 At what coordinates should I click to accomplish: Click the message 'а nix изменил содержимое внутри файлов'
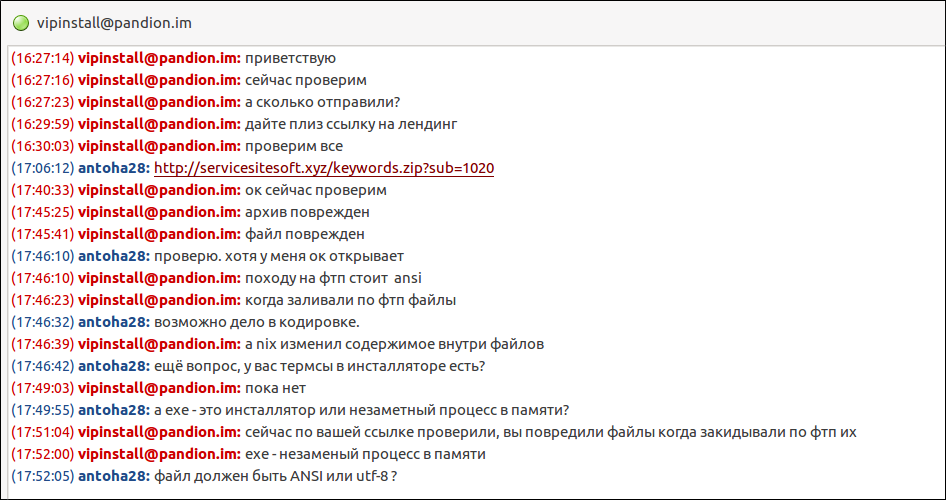coord(395,344)
